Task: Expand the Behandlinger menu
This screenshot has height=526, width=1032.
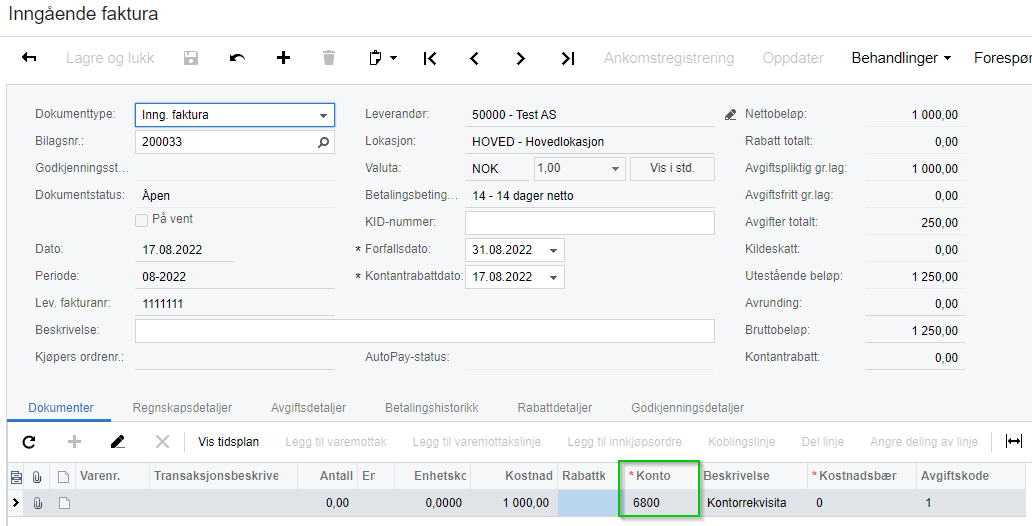Action: 901,58
